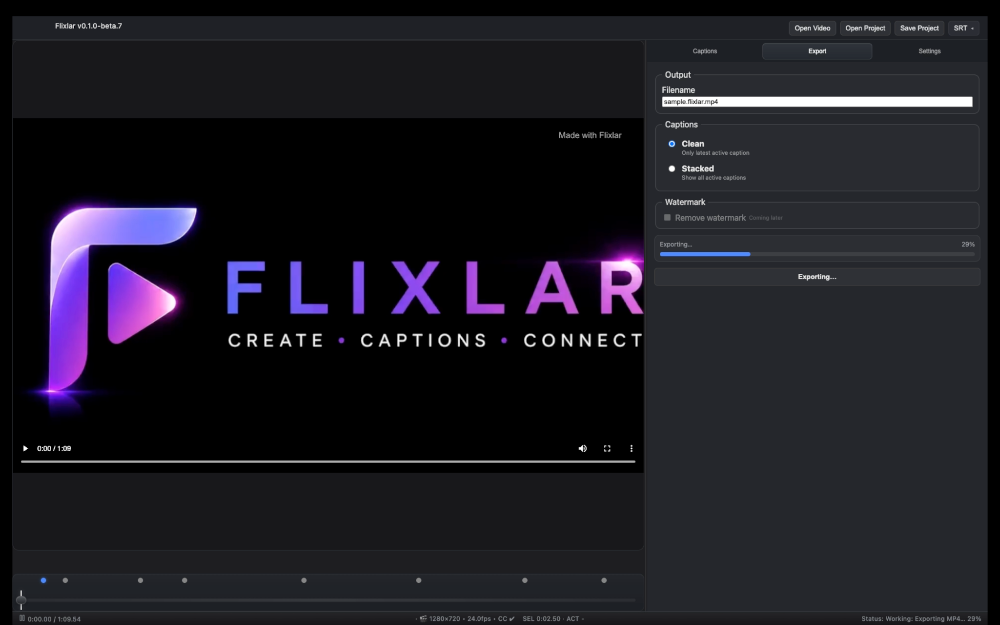
Task: Choose the Stacked captions radio option
Action: click(x=672, y=169)
